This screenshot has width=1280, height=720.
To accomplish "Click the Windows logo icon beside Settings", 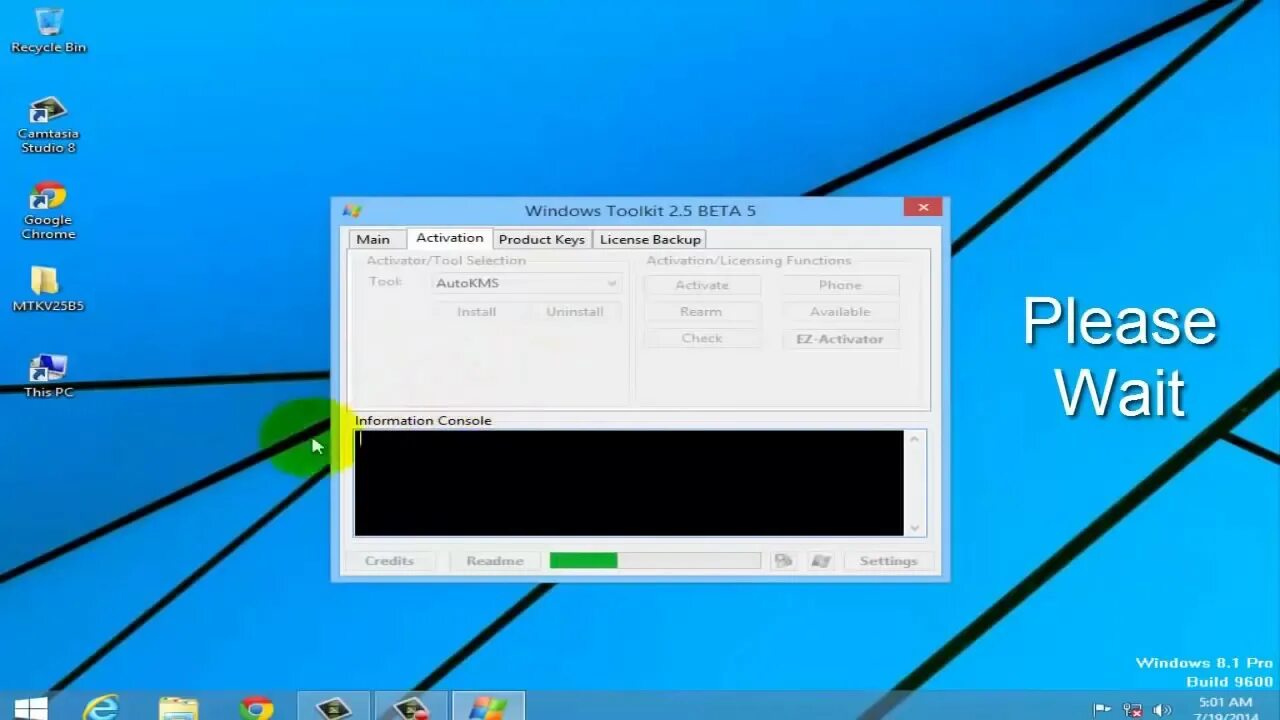I will 821,560.
